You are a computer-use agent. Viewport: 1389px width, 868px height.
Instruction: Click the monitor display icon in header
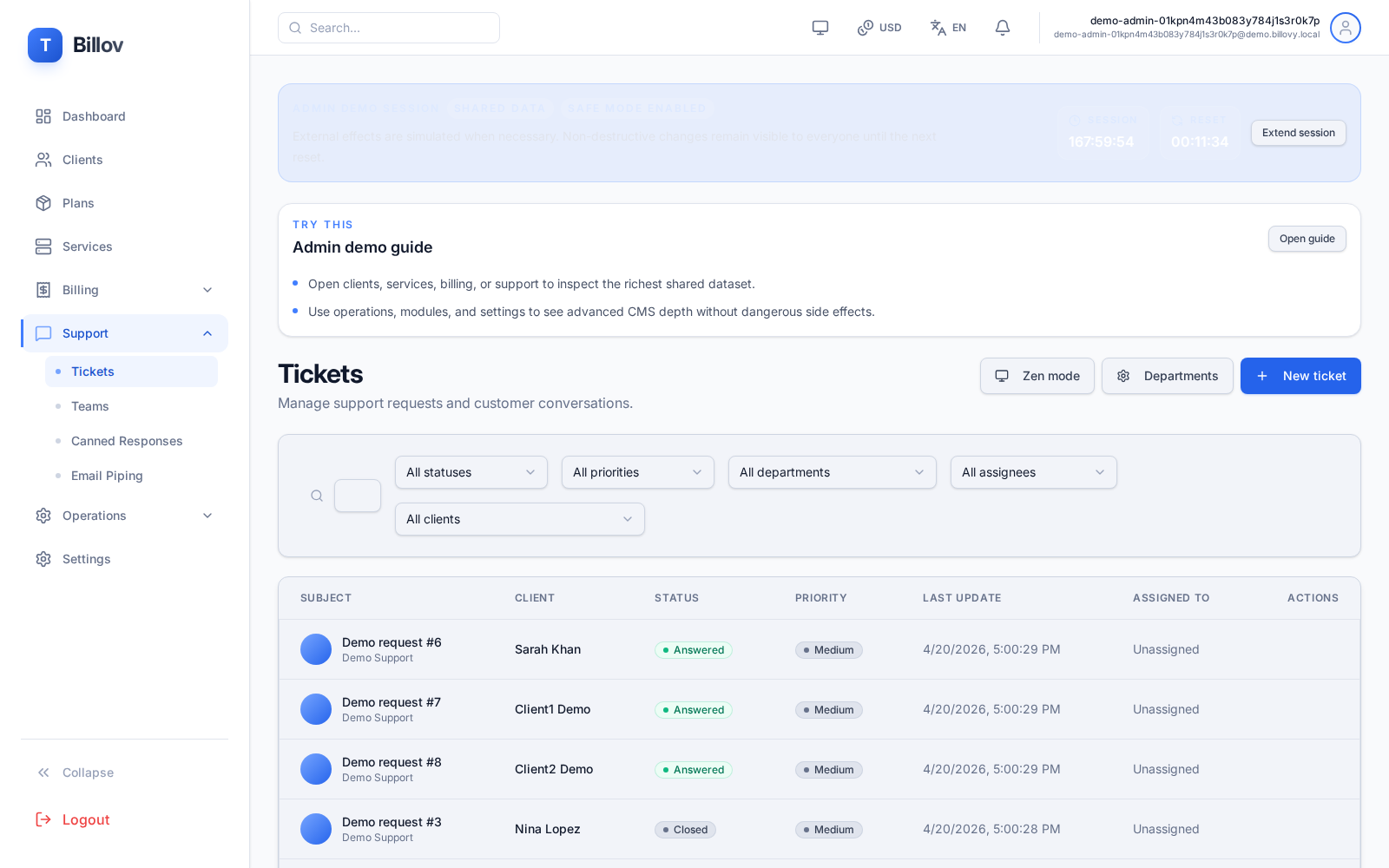820,28
